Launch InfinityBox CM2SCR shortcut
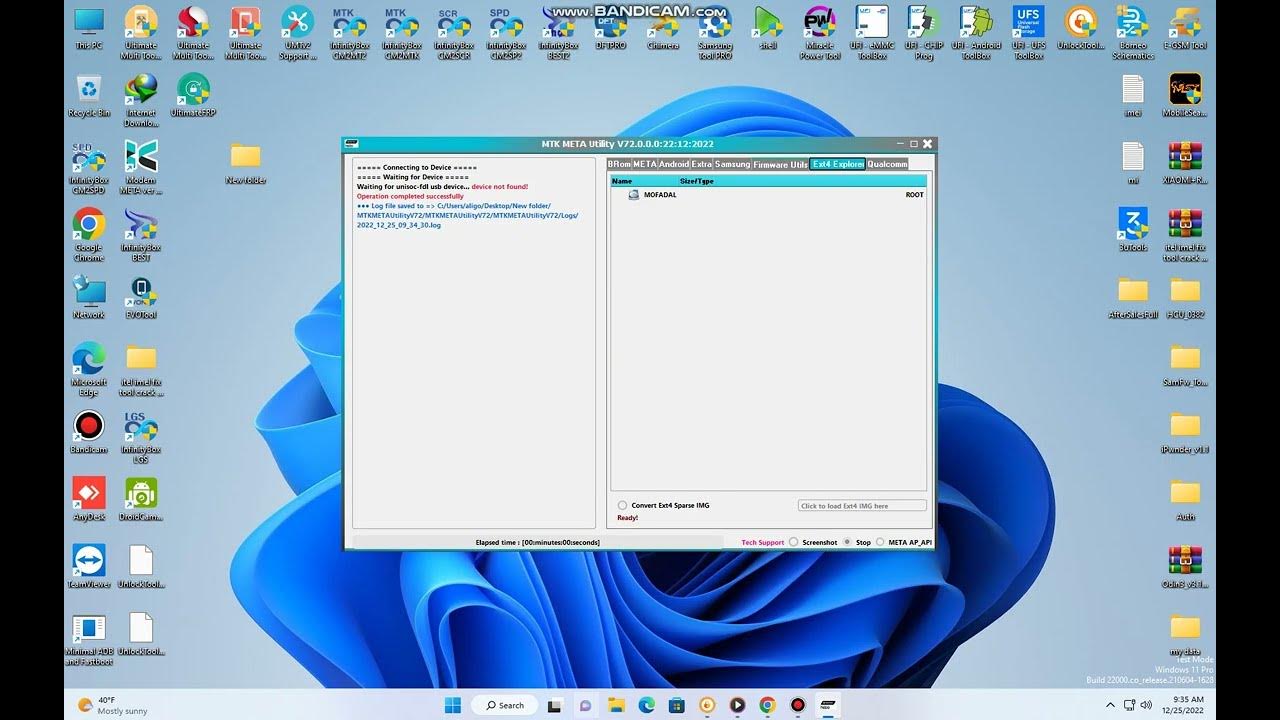 [453, 33]
